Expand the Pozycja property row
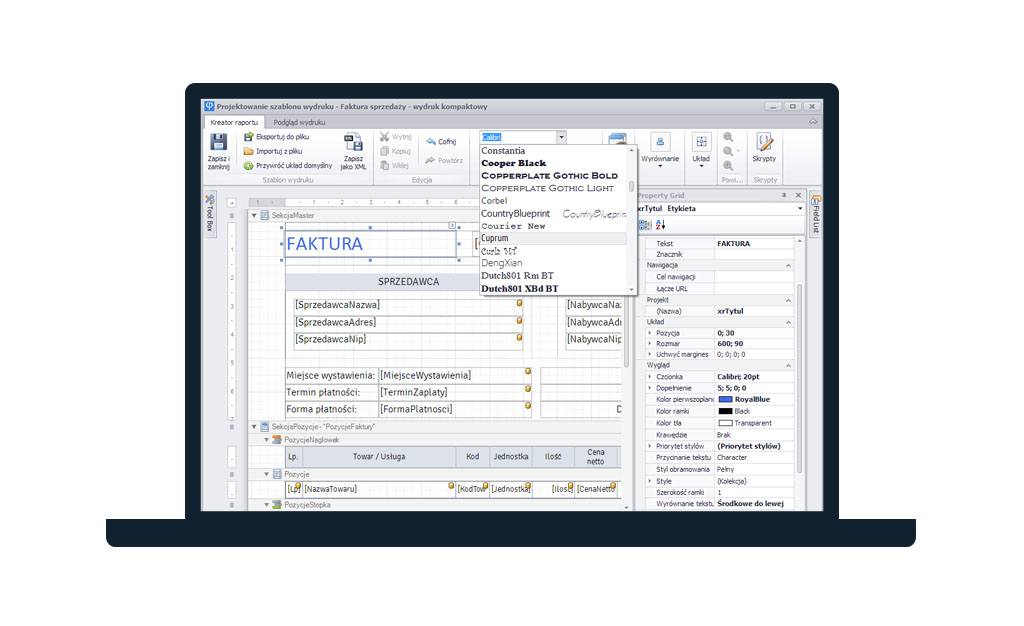Viewport: 1024px width, 626px height. pyautogui.click(x=649, y=333)
